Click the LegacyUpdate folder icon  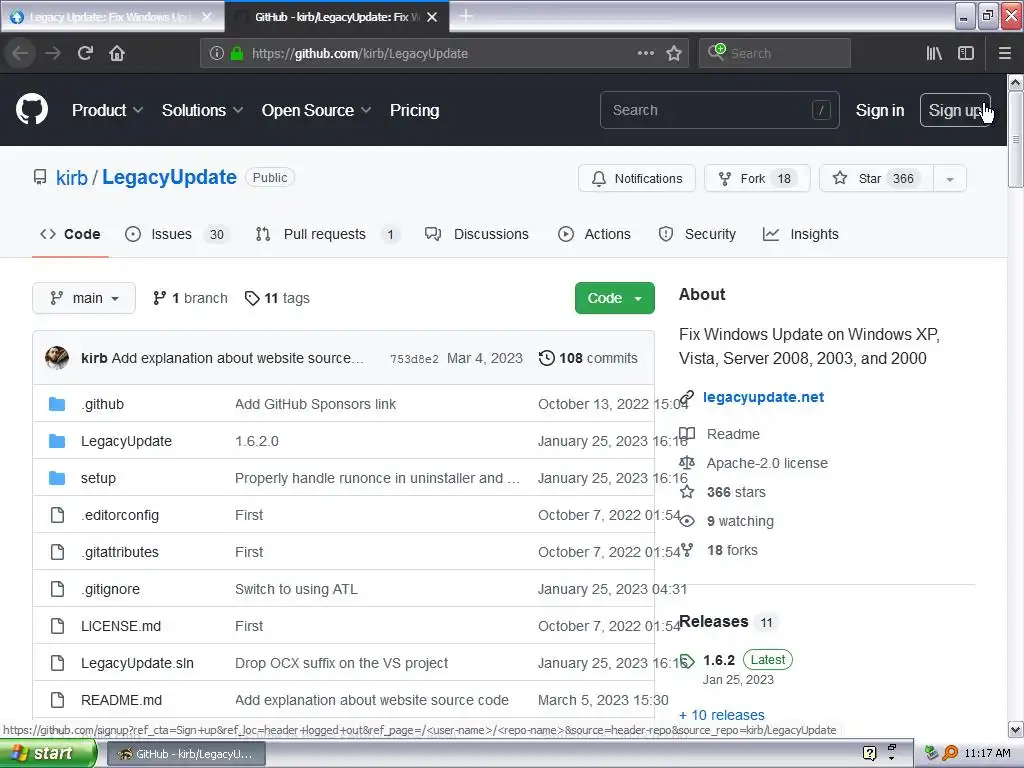click(x=57, y=441)
